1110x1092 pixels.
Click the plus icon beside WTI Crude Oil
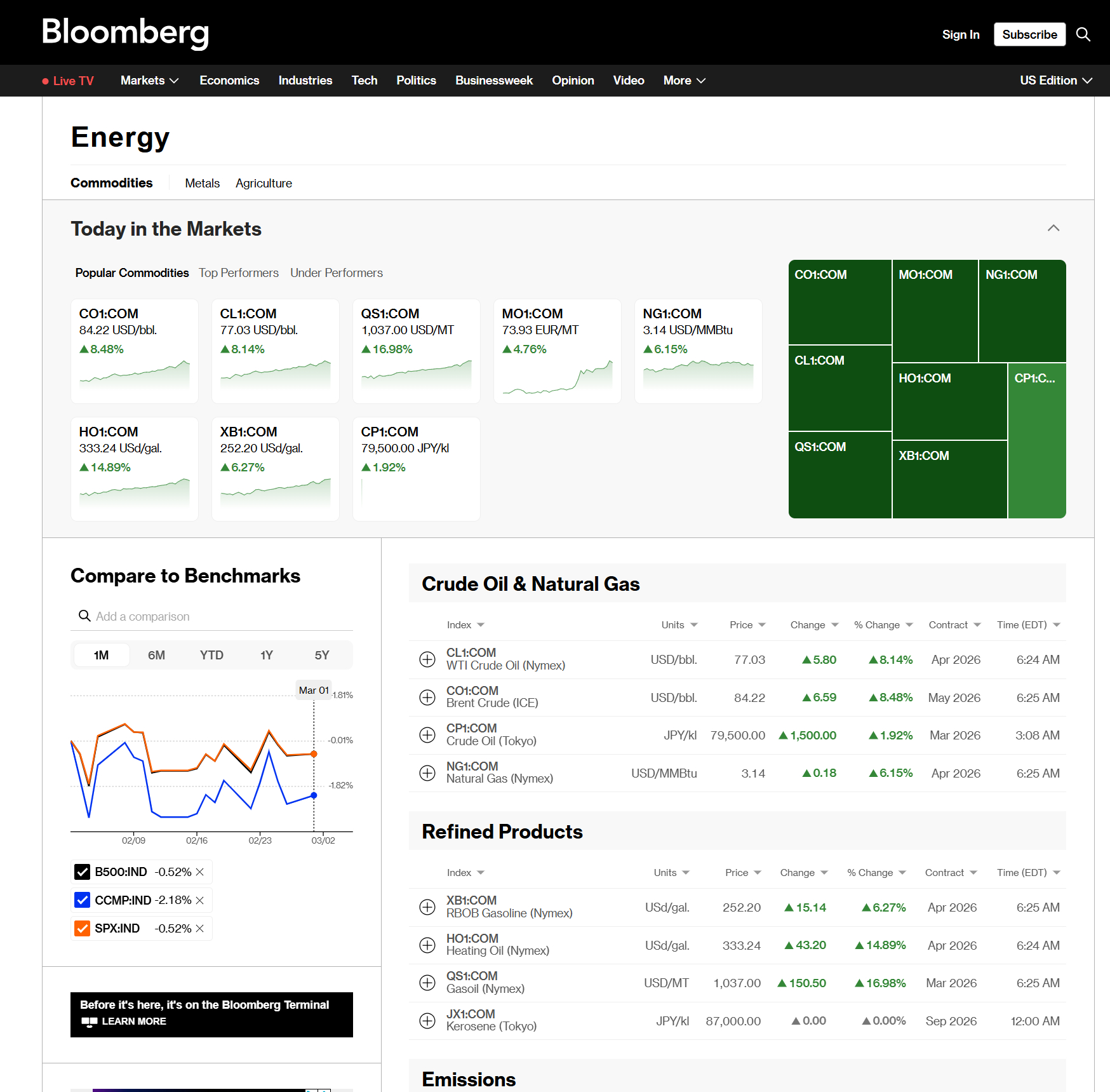click(x=427, y=659)
